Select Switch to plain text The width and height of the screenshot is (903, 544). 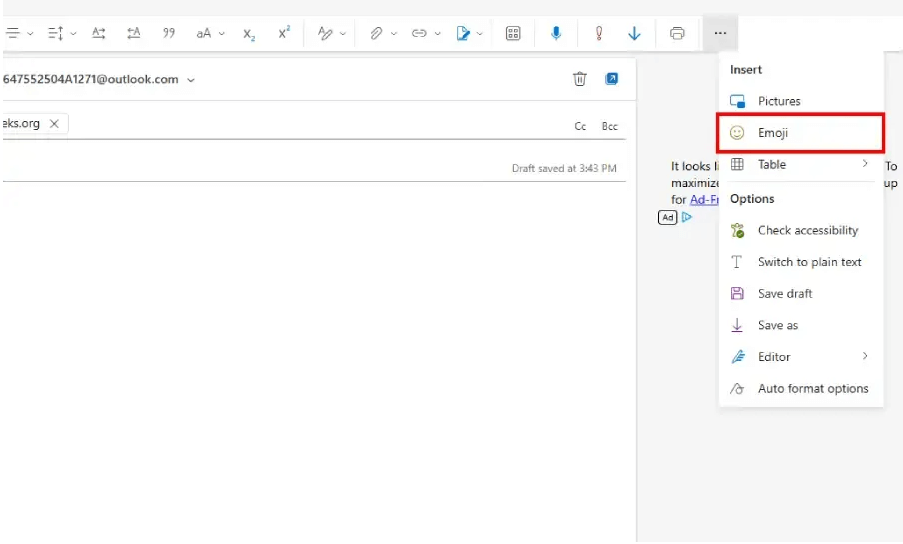pos(800,262)
